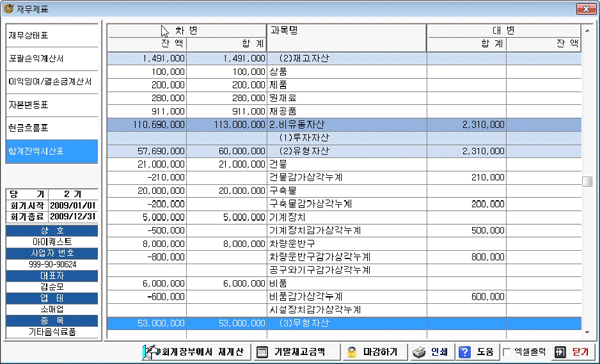Image resolution: width=600 pixels, height=364 pixels.
Task: Enable the 엑셀출력 checkbox
Action: [x=507, y=351]
